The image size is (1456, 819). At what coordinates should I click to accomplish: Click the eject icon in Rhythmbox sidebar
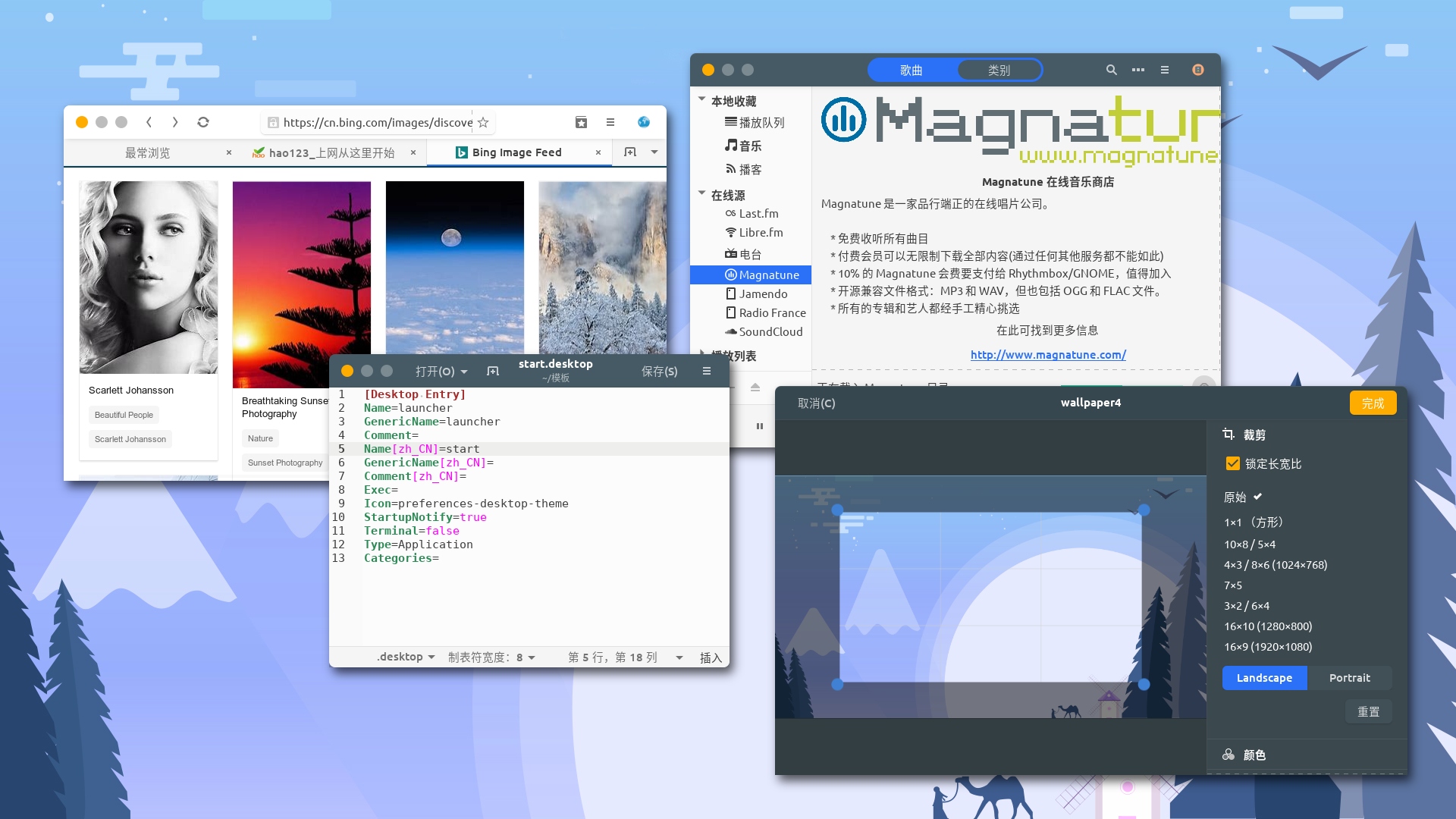tap(755, 388)
